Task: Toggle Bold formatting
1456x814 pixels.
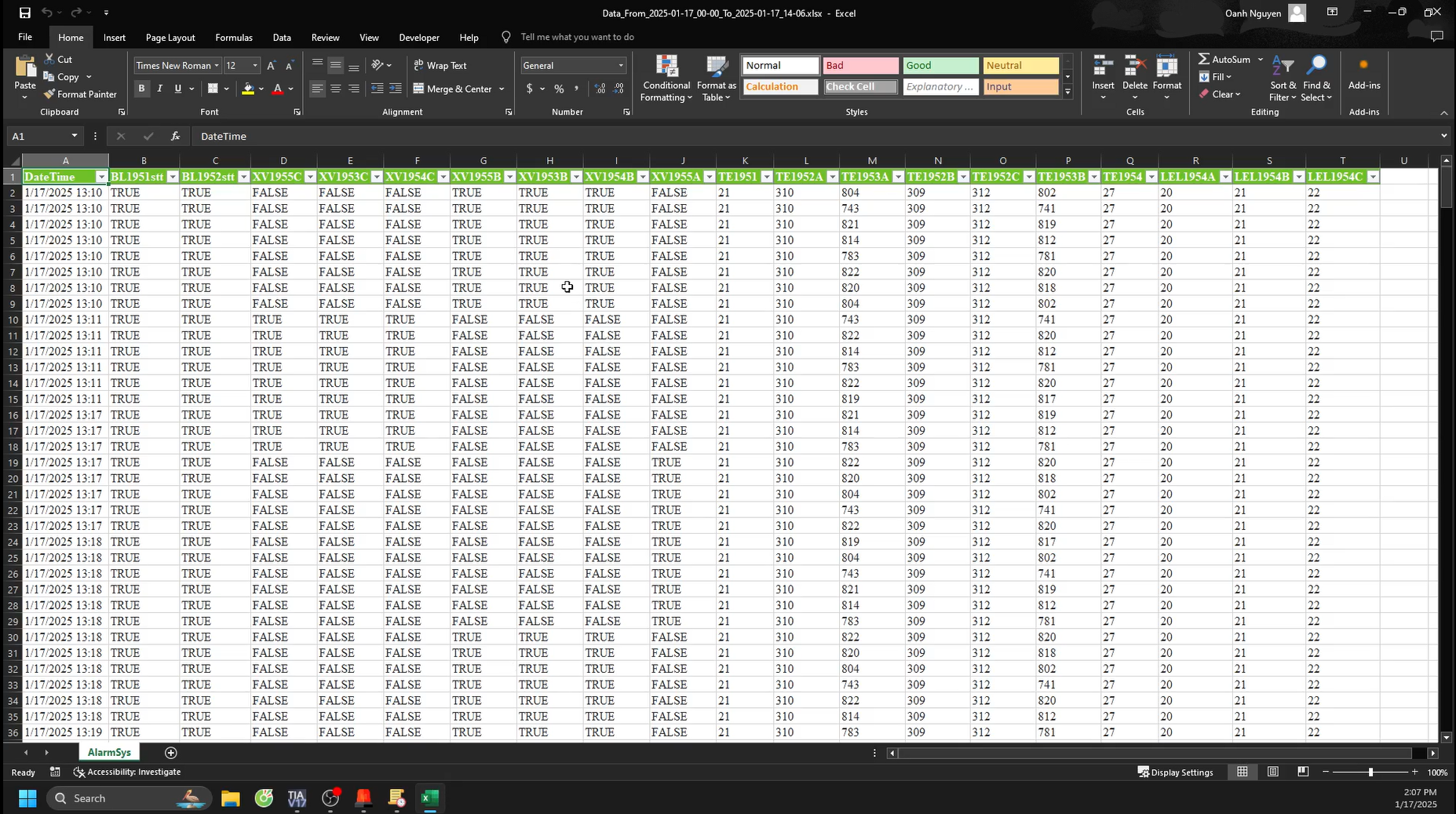Action: pyautogui.click(x=141, y=89)
